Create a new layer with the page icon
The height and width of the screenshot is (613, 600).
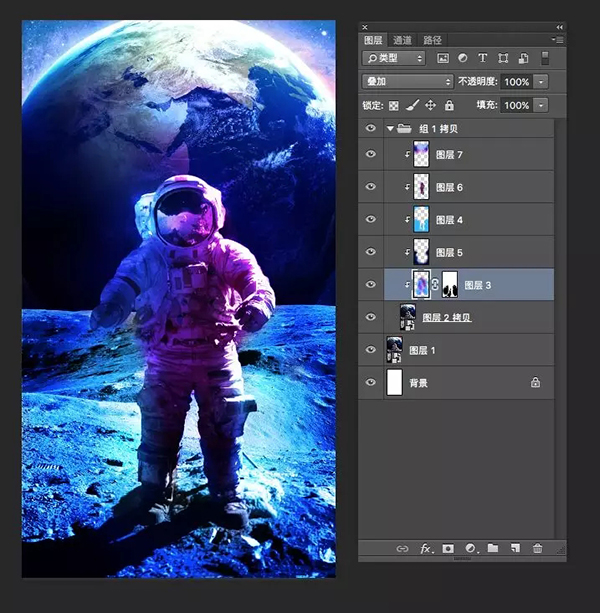click(x=515, y=548)
